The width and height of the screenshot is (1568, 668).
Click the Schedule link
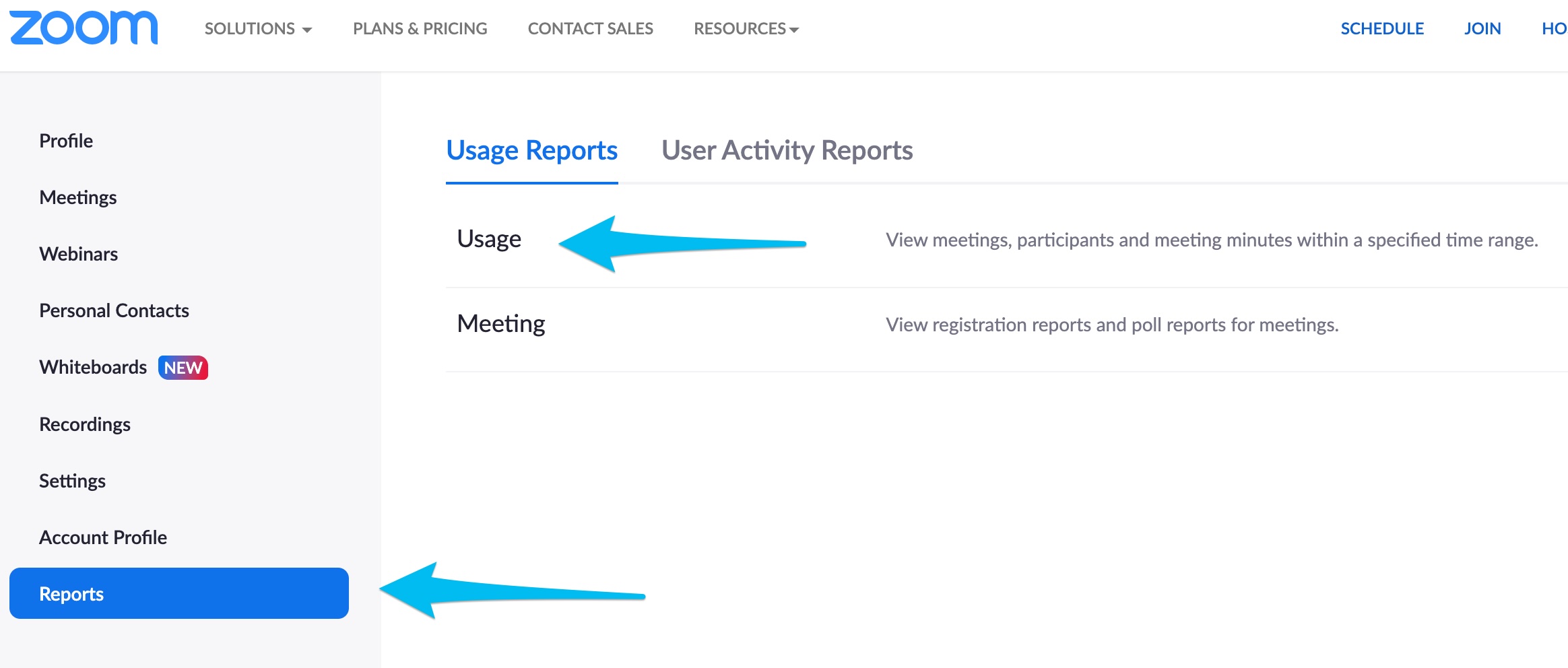1382,29
